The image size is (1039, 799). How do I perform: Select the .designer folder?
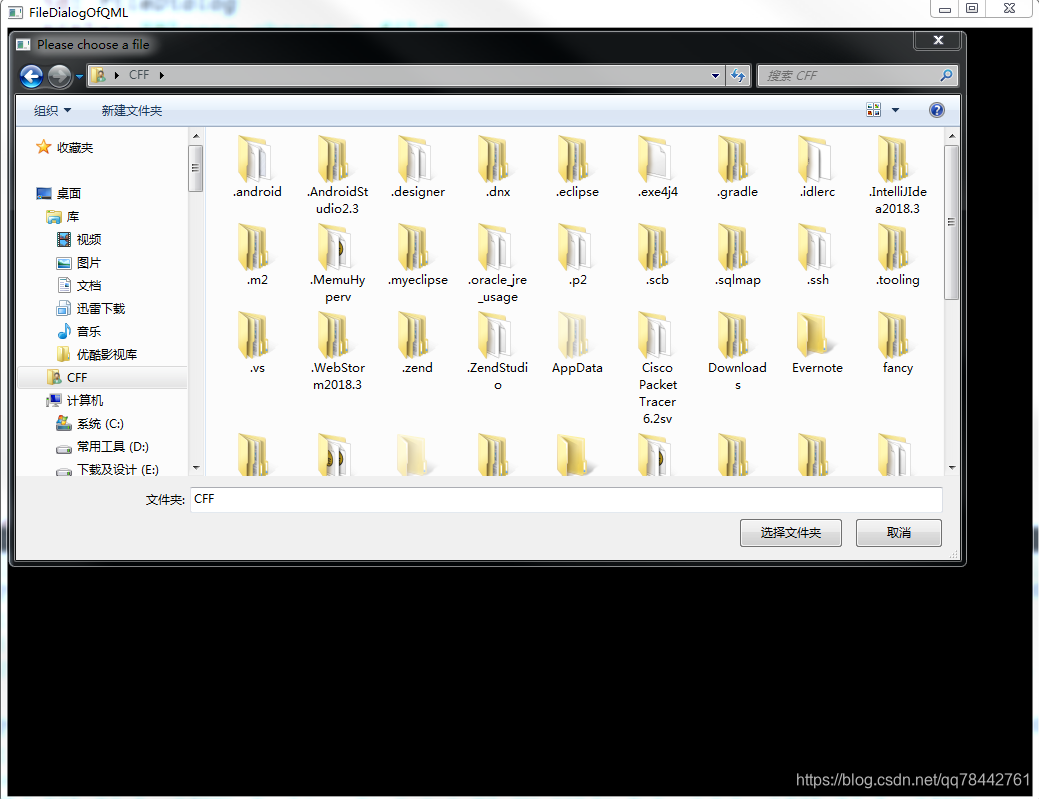click(417, 168)
